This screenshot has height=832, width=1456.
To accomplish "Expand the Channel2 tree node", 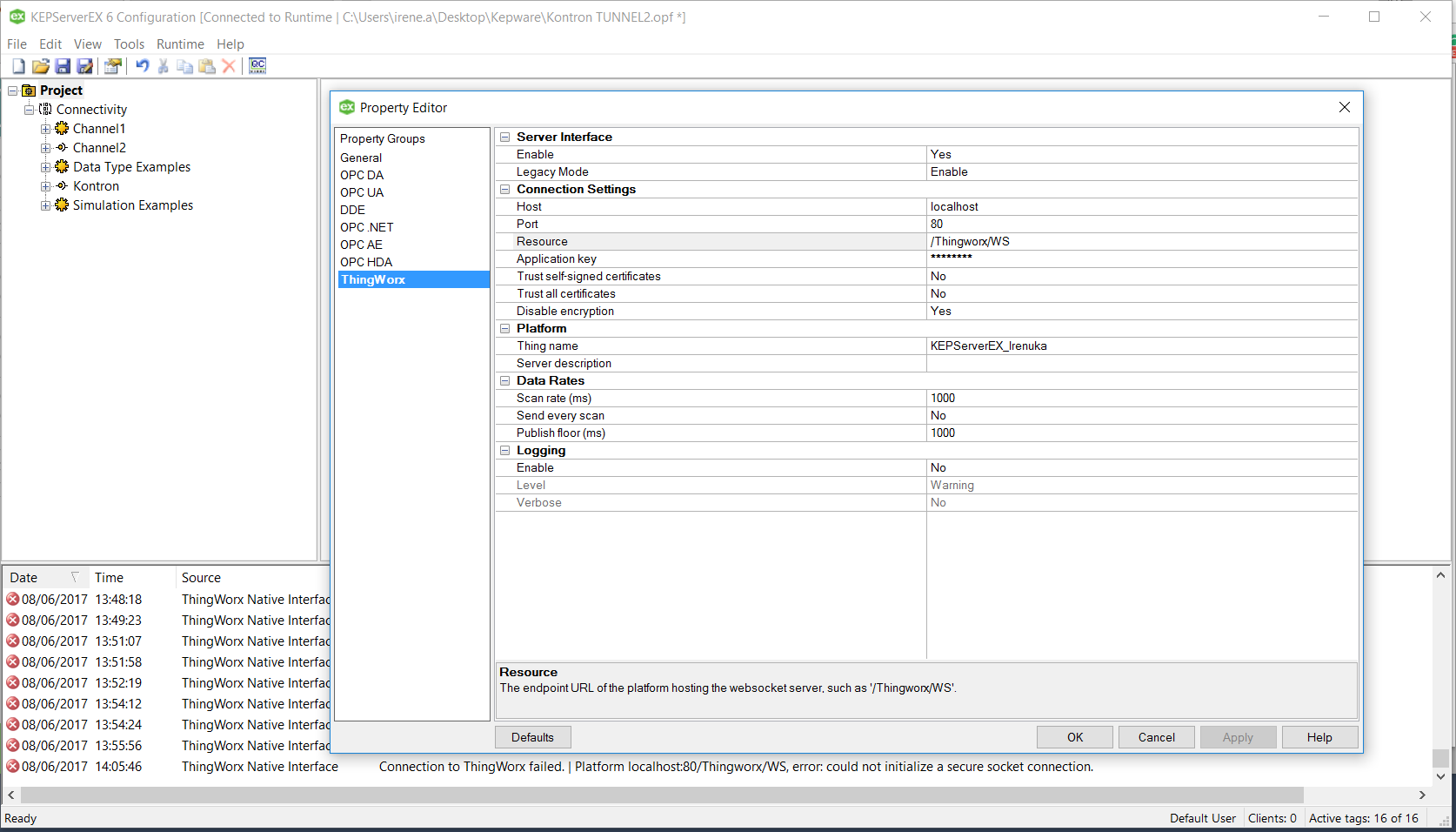I will 45,148.
